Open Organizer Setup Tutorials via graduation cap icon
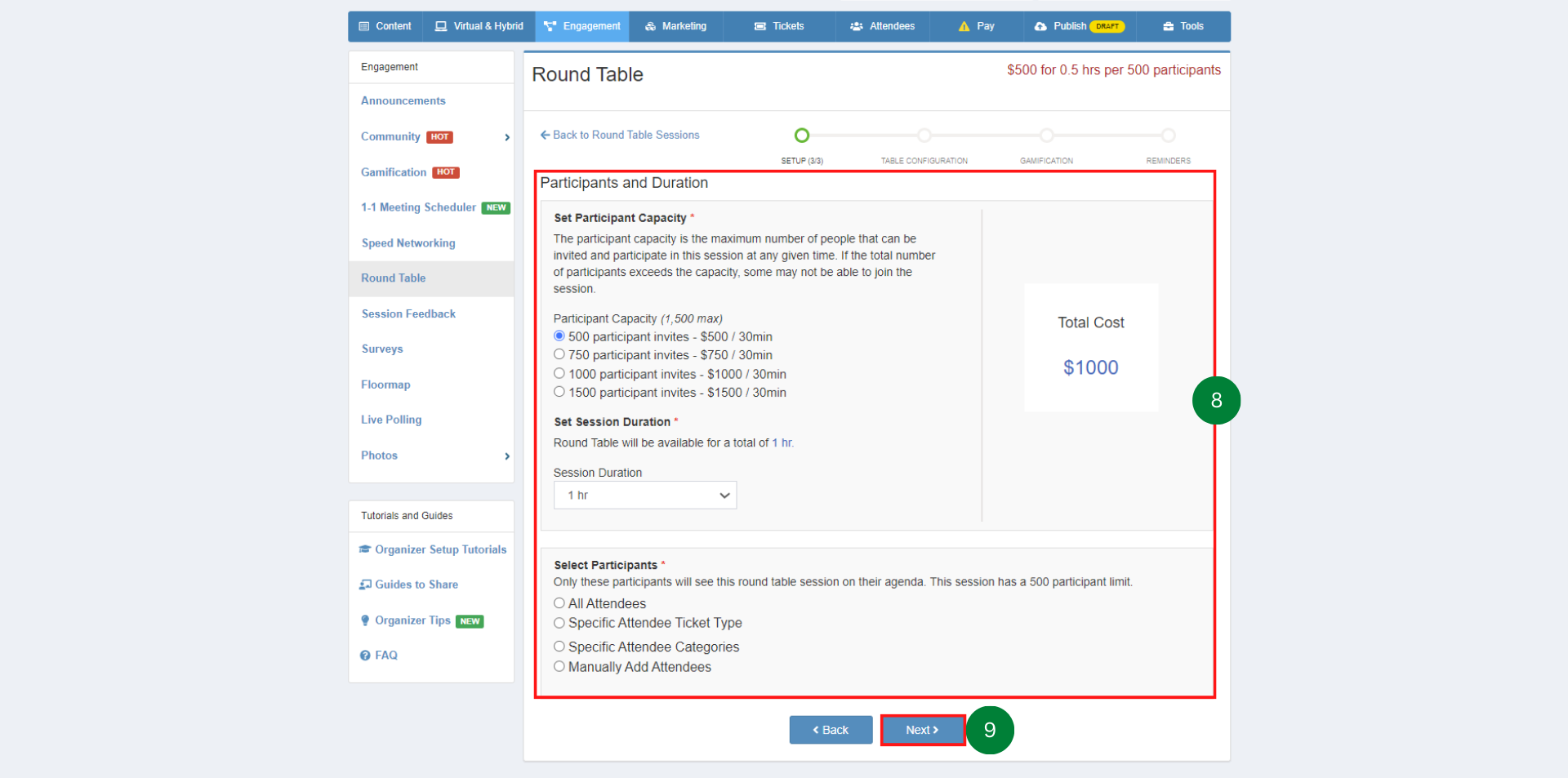 pos(365,549)
